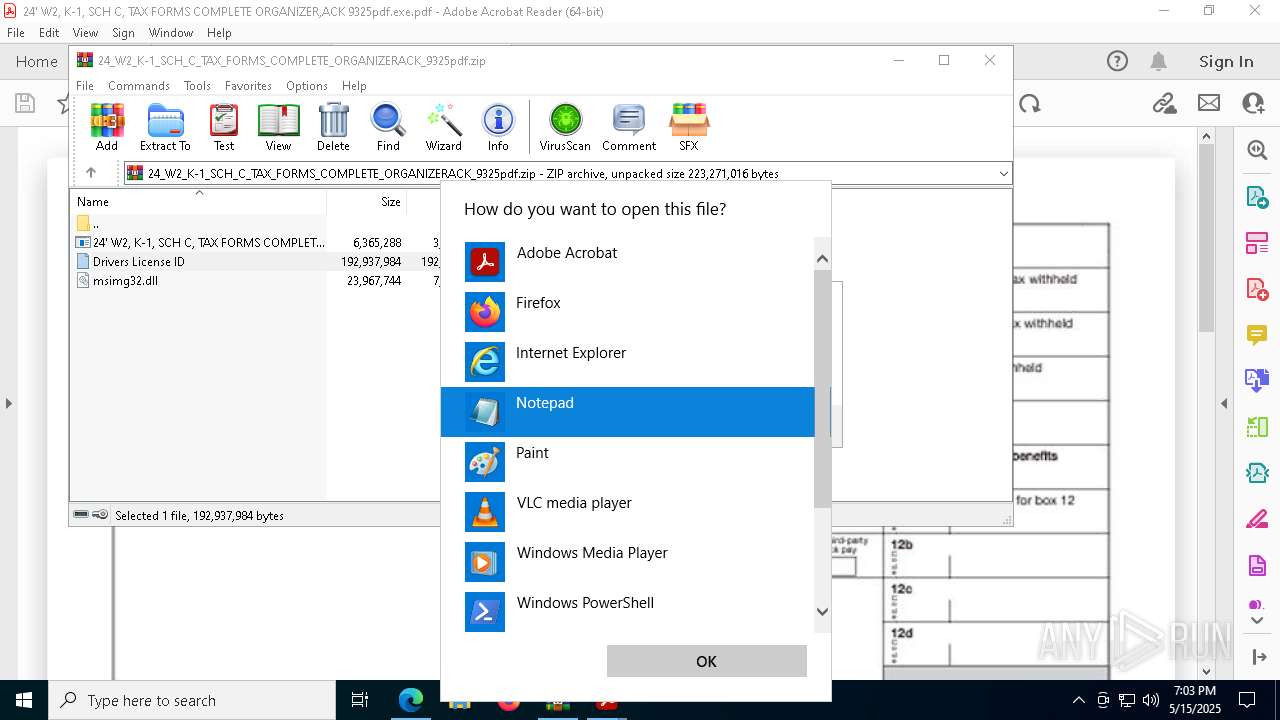Choose Firefox in open-with list
Screen dimensions: 1280x720
(x=628, y=312)
